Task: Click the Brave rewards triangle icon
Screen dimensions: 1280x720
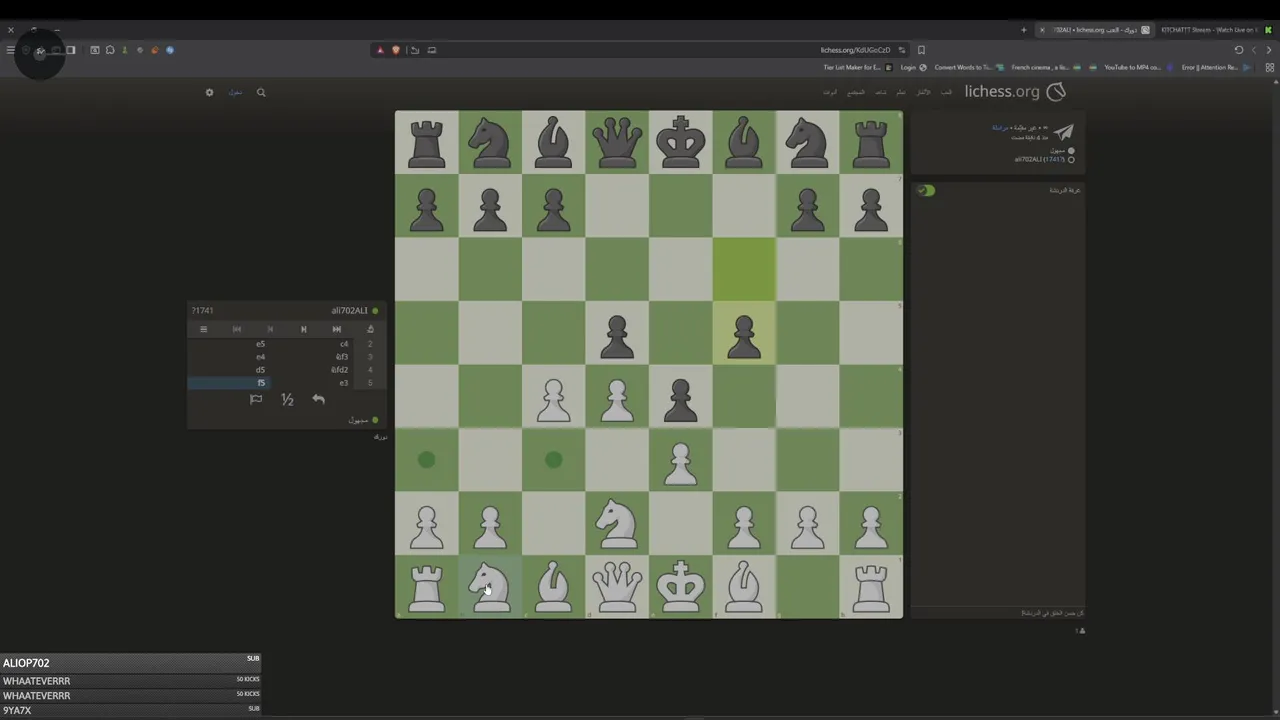Action: (380, 50)
